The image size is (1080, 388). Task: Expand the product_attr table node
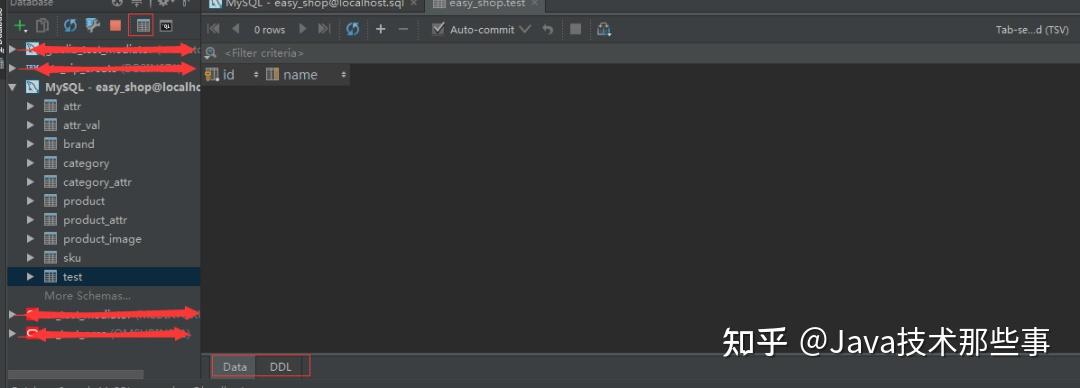click(x=30, y=220)
